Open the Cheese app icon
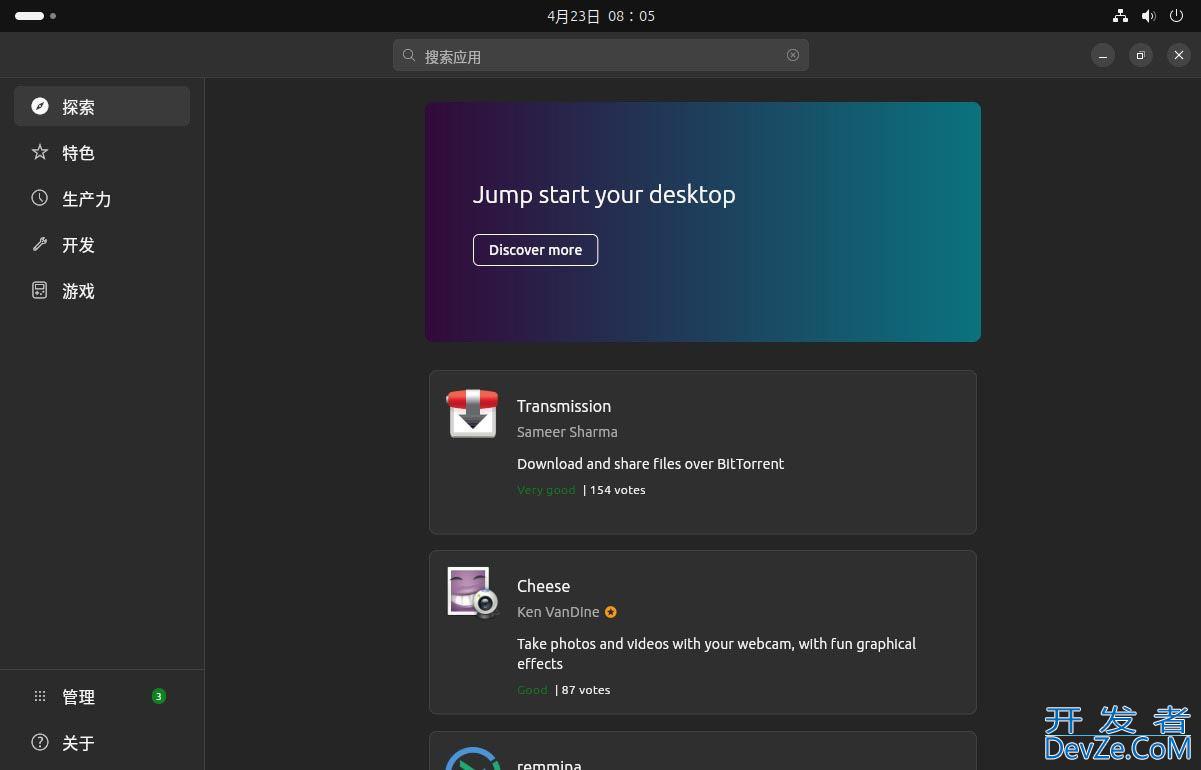1201x770 pixels. tap(472, 592)
